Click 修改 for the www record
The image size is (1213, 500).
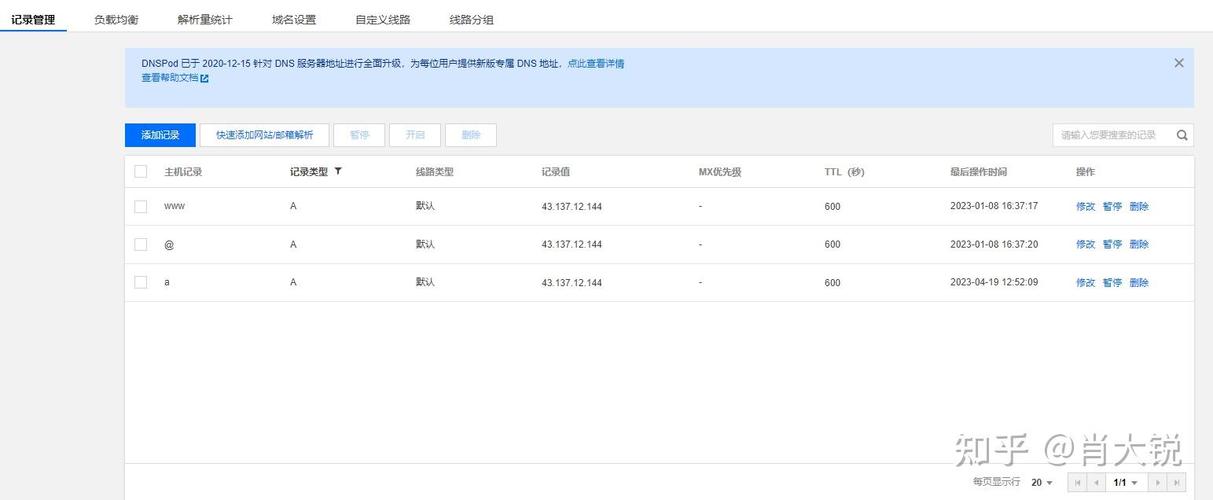coord(1086,206)
